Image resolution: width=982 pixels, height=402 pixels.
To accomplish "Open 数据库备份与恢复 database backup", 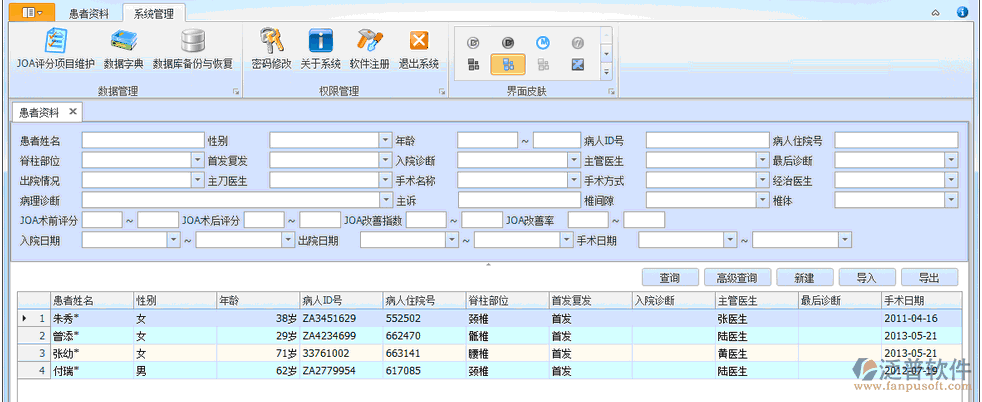I will 192,49.
